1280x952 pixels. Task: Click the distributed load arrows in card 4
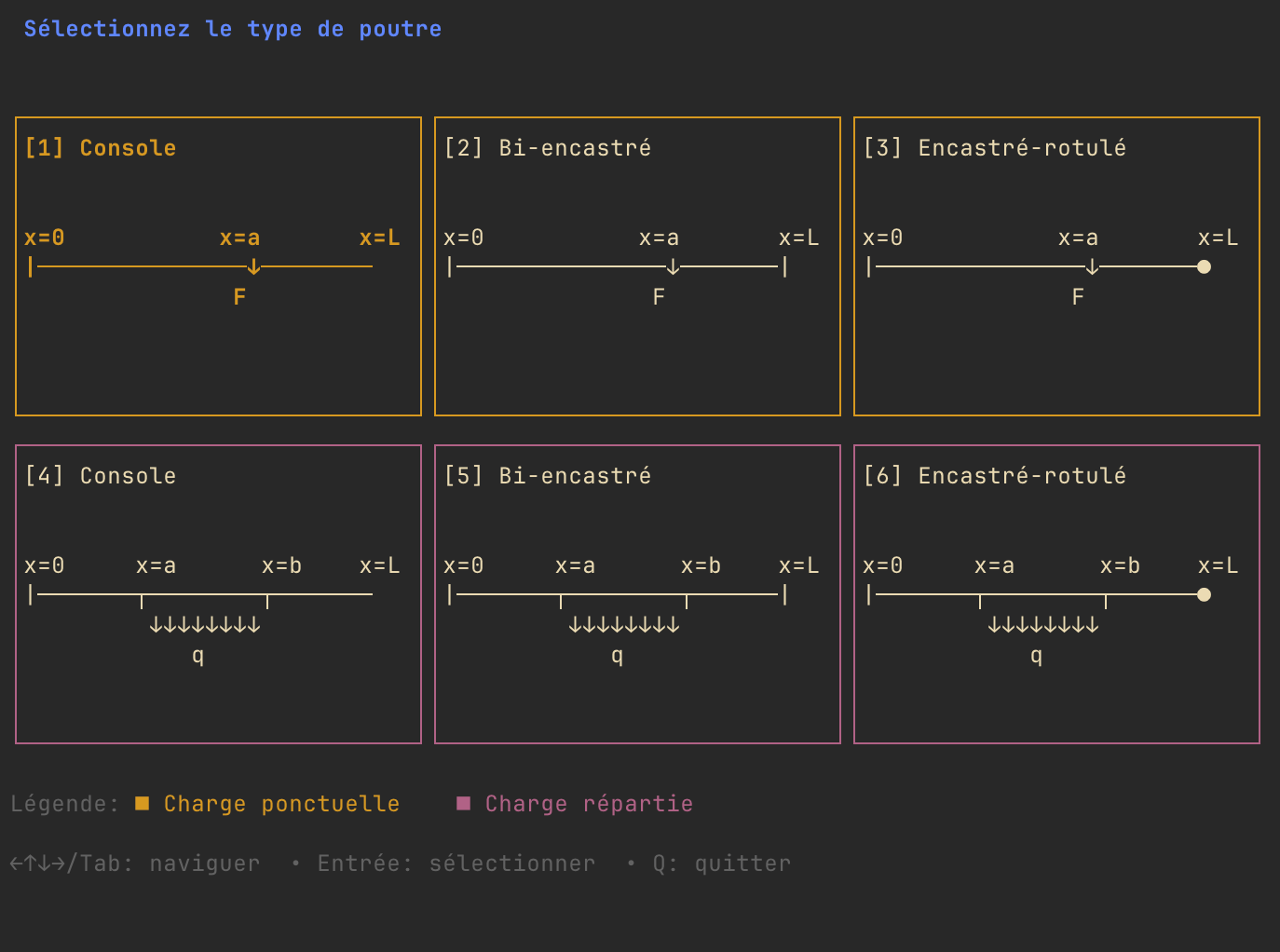(205, 625)
